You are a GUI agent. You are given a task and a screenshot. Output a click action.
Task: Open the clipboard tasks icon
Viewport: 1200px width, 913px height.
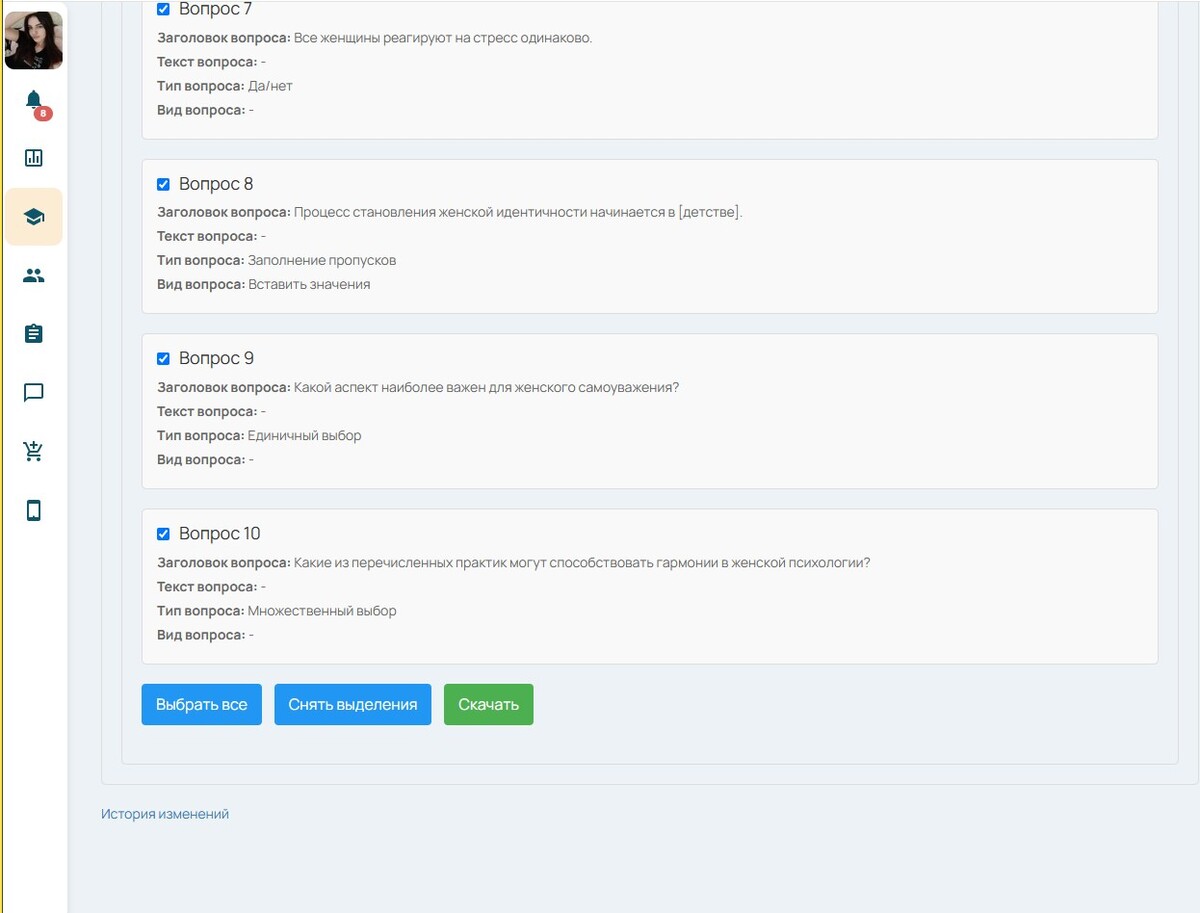(x=34, y=334)
